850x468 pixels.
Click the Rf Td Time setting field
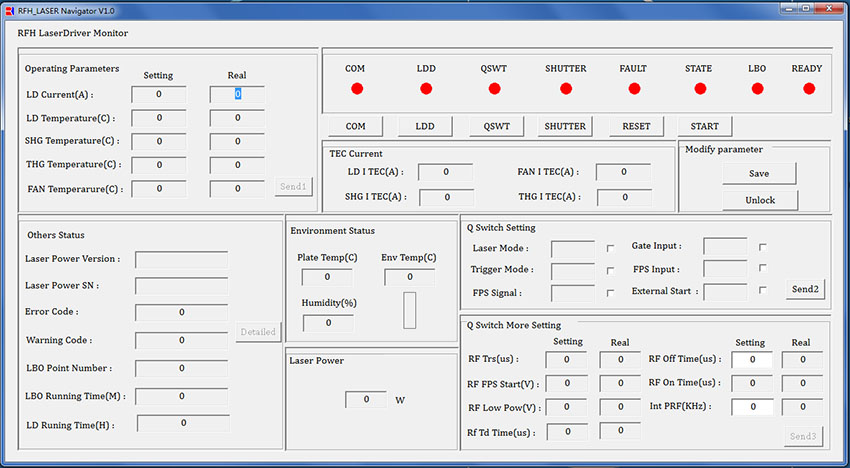point(567,432)
